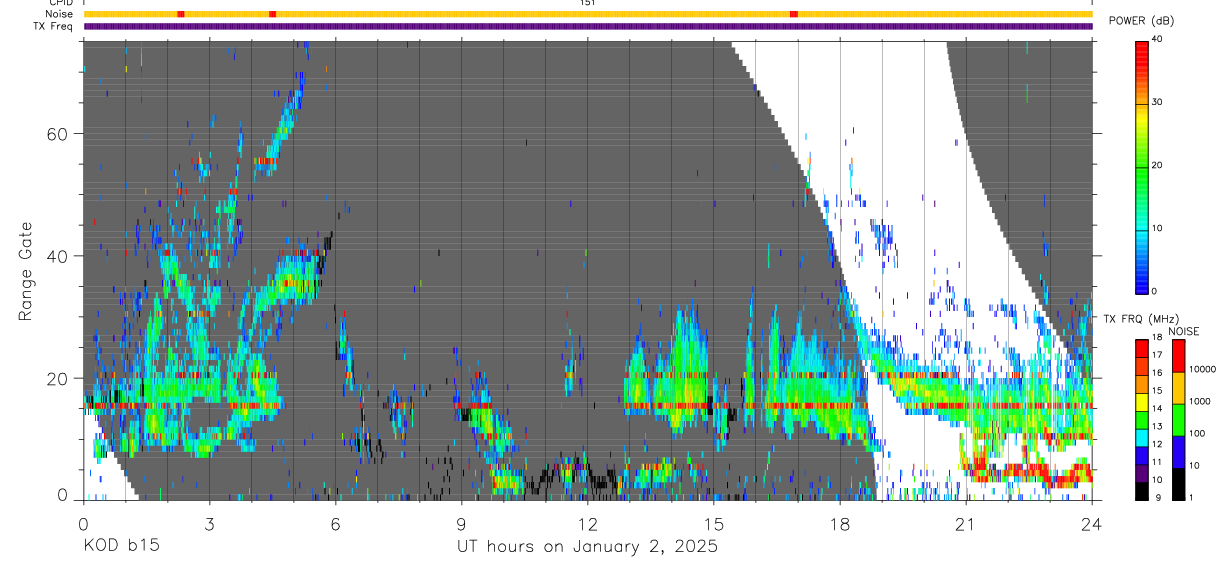The width and height of the screenshot is (1228, 567).
Task: Click the "TX Freq" row label at top left
Action: click(54, 26)
